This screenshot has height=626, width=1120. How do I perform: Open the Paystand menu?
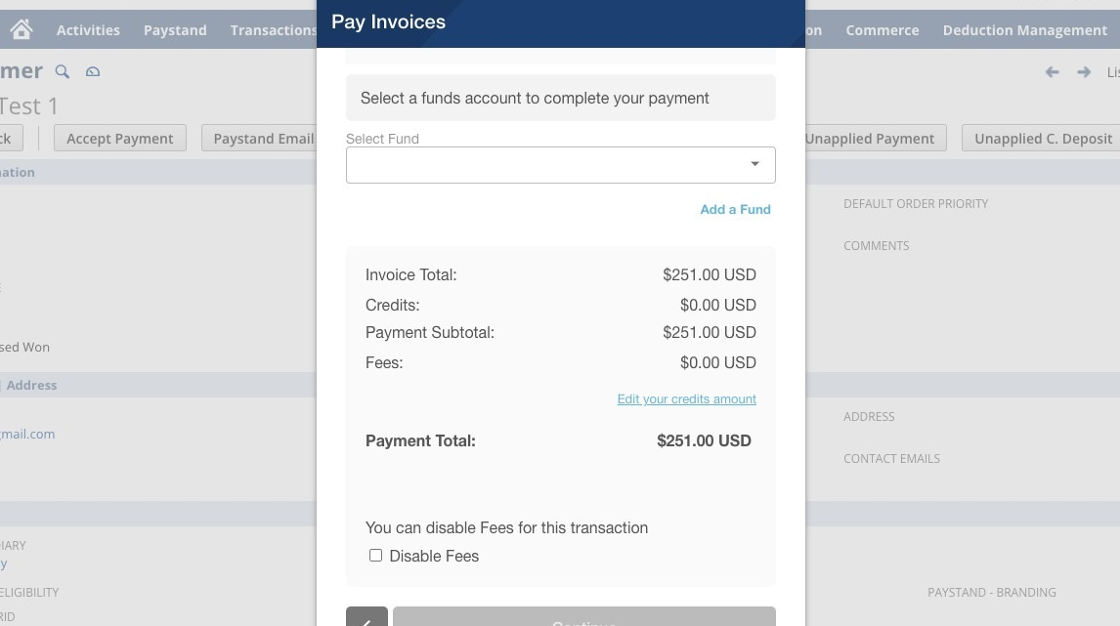[175, 30]
